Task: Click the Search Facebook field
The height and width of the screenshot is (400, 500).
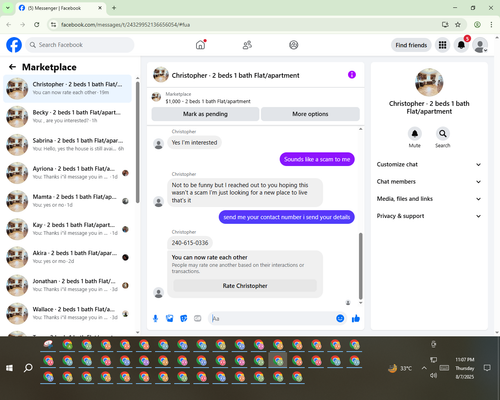Action: pyautogui.click(x=80, y=45)
